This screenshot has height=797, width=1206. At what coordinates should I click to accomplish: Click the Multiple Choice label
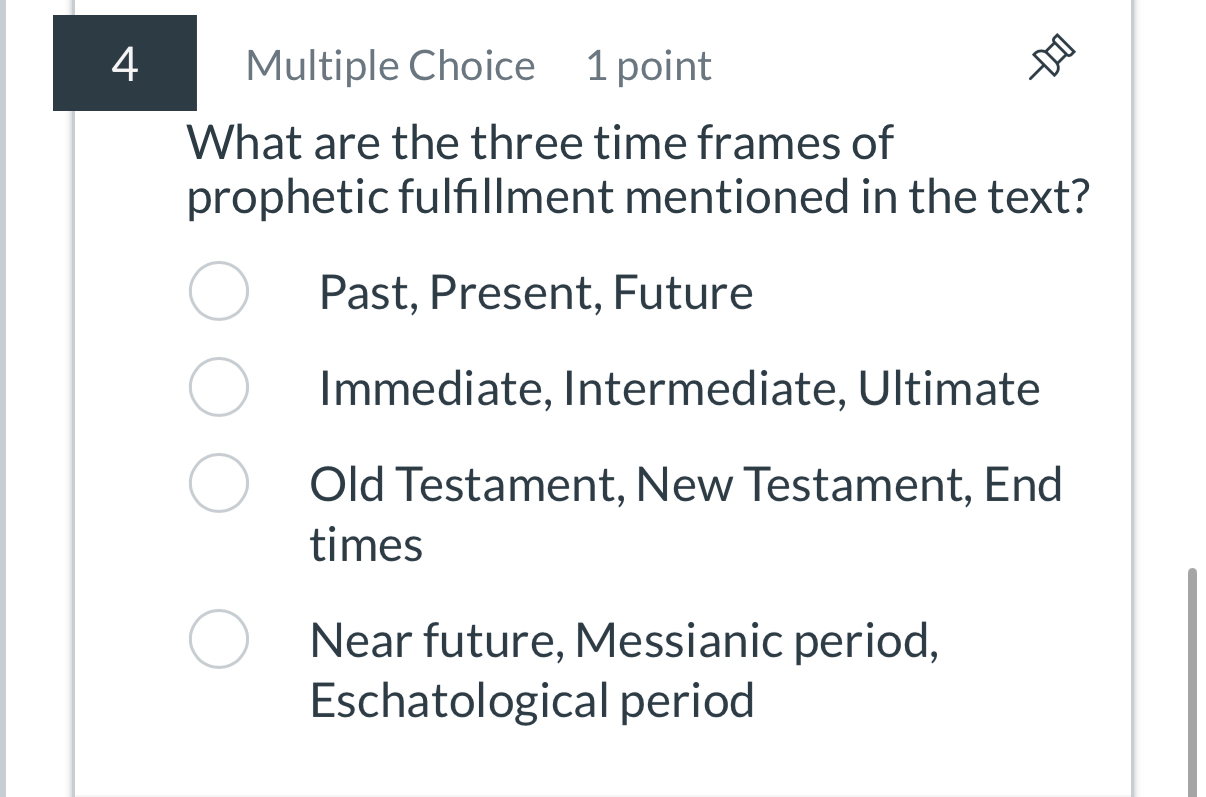point(389,65)
